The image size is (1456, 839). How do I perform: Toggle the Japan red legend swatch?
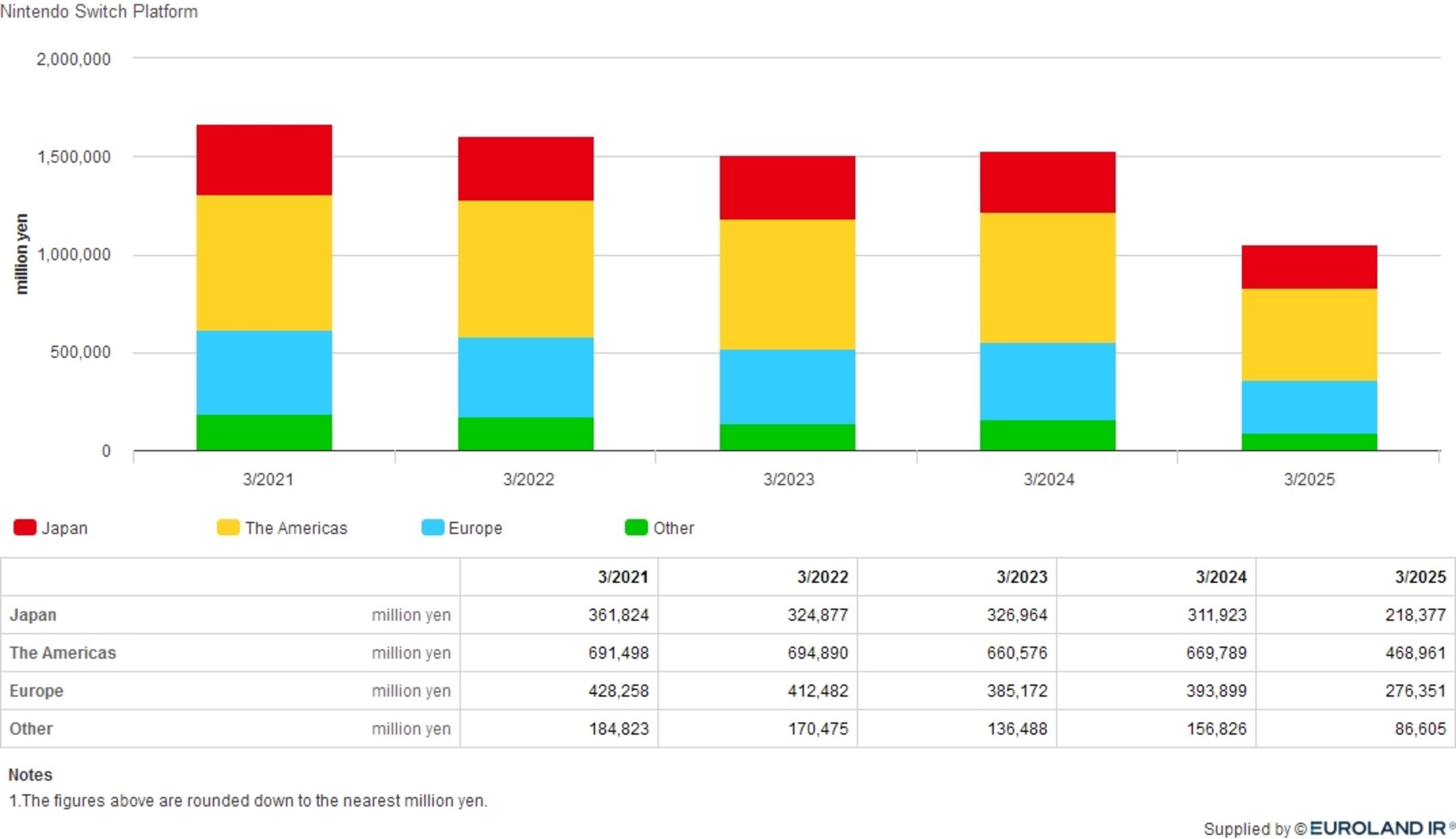pos(25,527)
